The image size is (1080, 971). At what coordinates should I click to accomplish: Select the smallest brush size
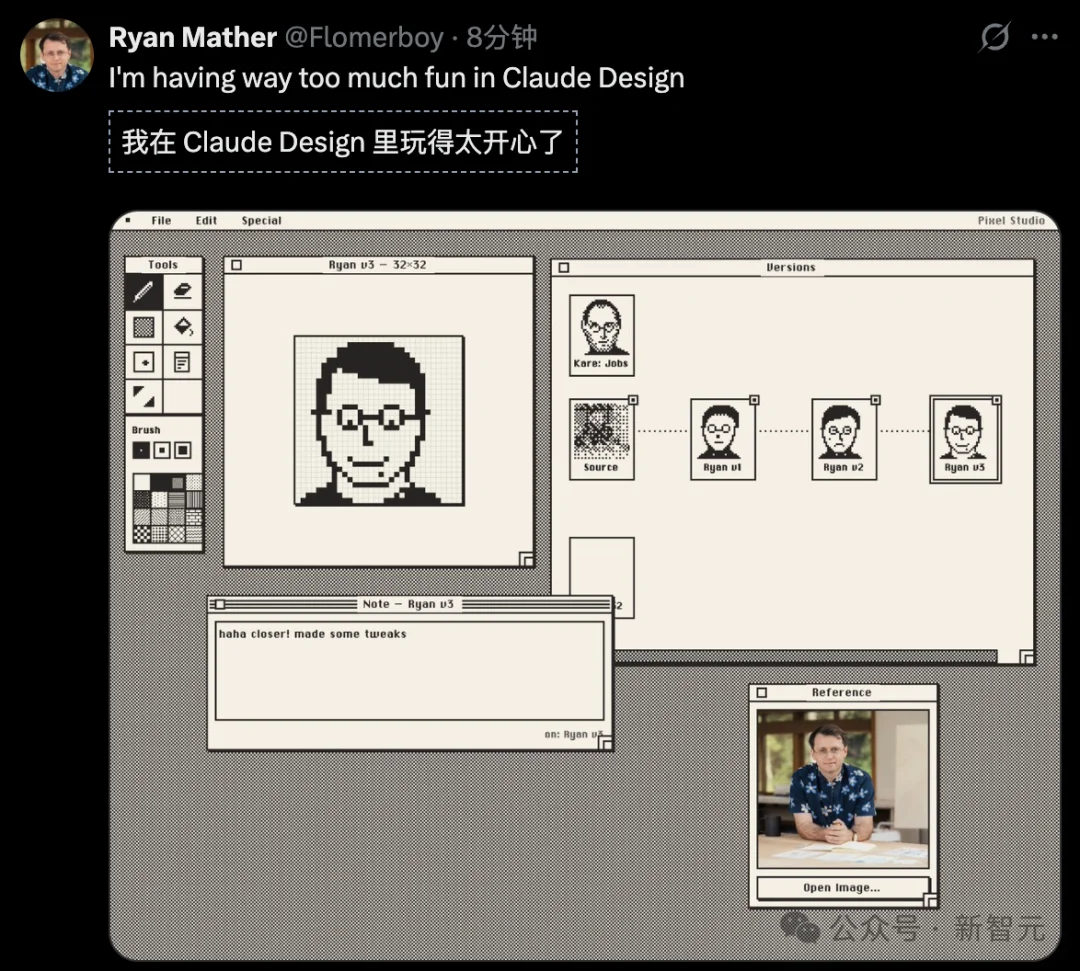(x=142, y=451)
